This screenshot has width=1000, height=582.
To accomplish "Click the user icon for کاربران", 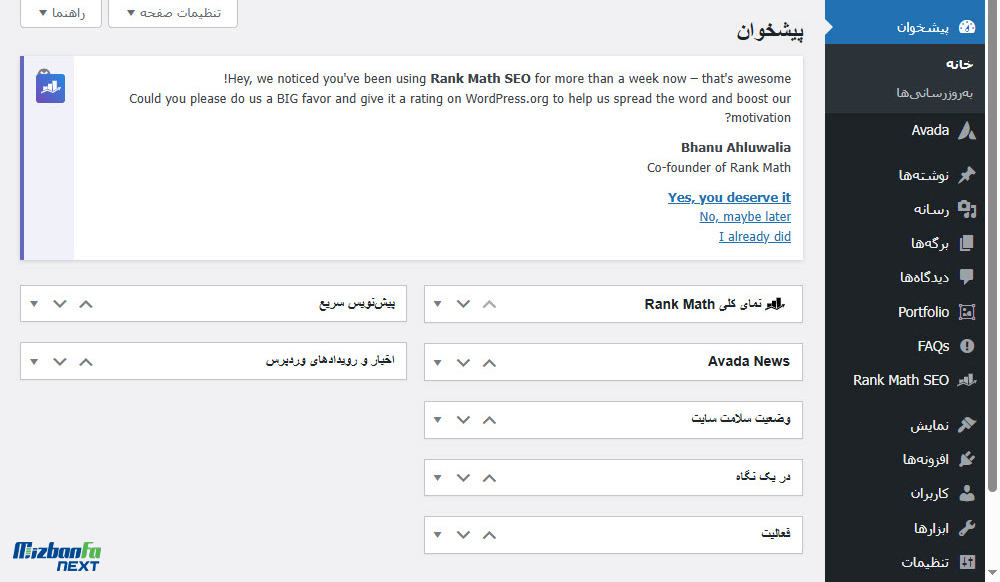I will coord(967,493).
